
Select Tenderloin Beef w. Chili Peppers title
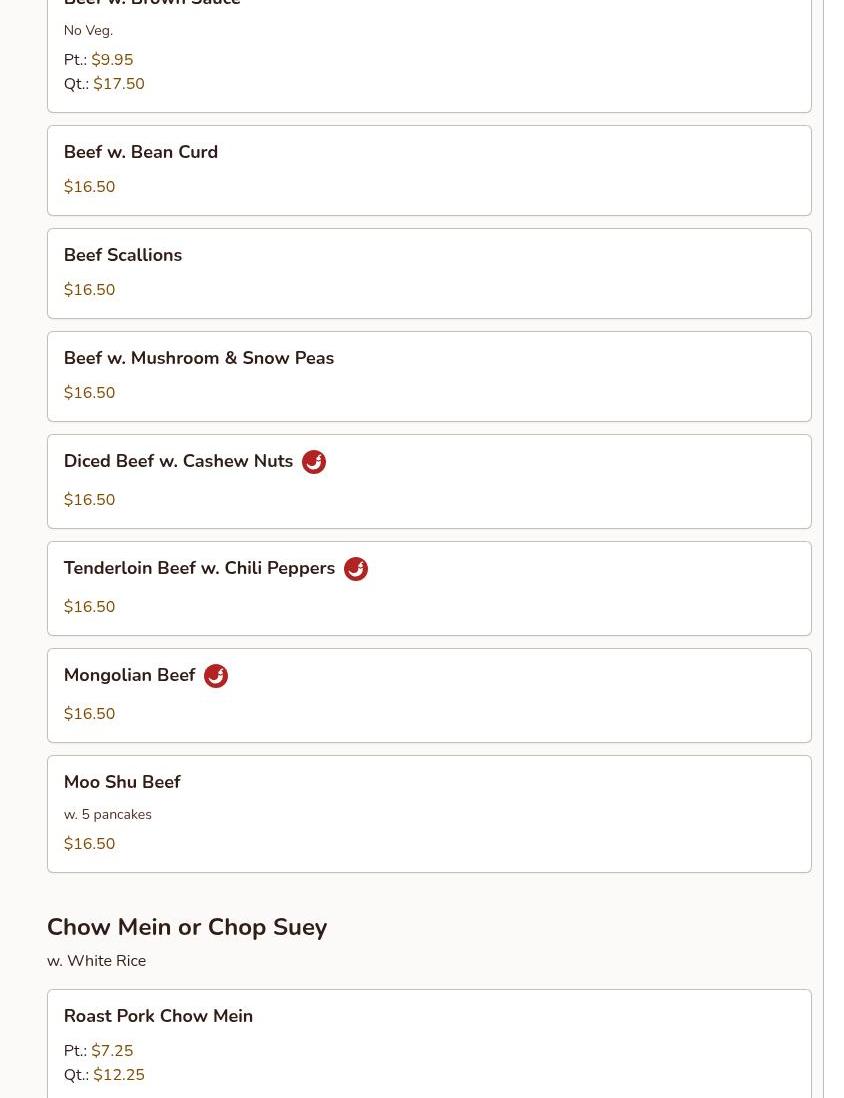coord(199,568)
